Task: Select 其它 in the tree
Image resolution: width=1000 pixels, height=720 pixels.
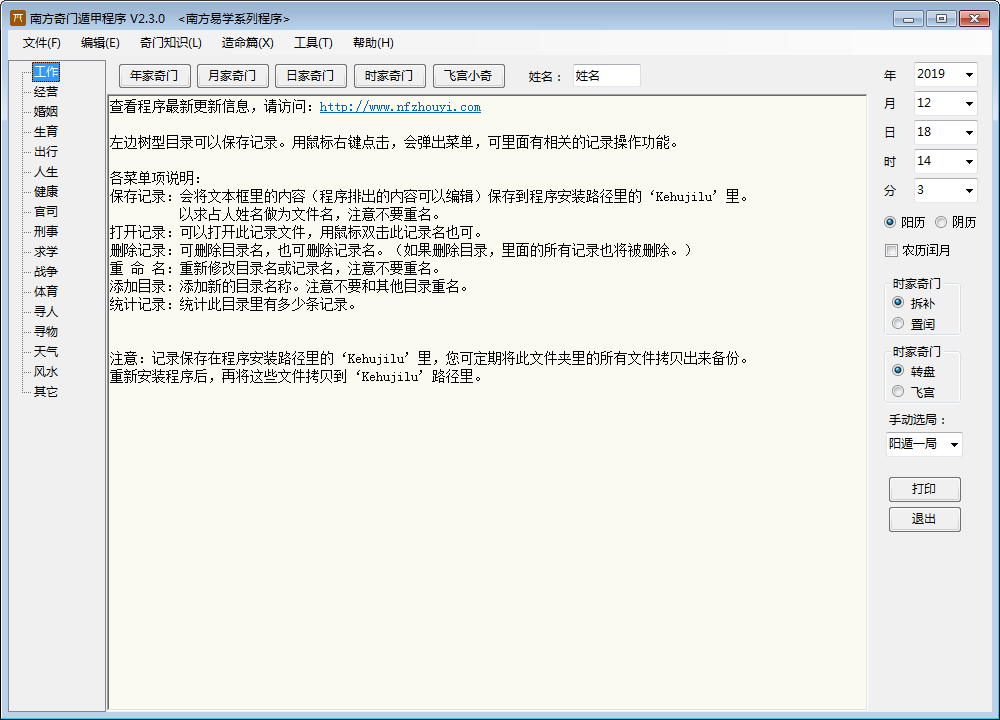Action: pyautogui.click(x=46, y=392)
